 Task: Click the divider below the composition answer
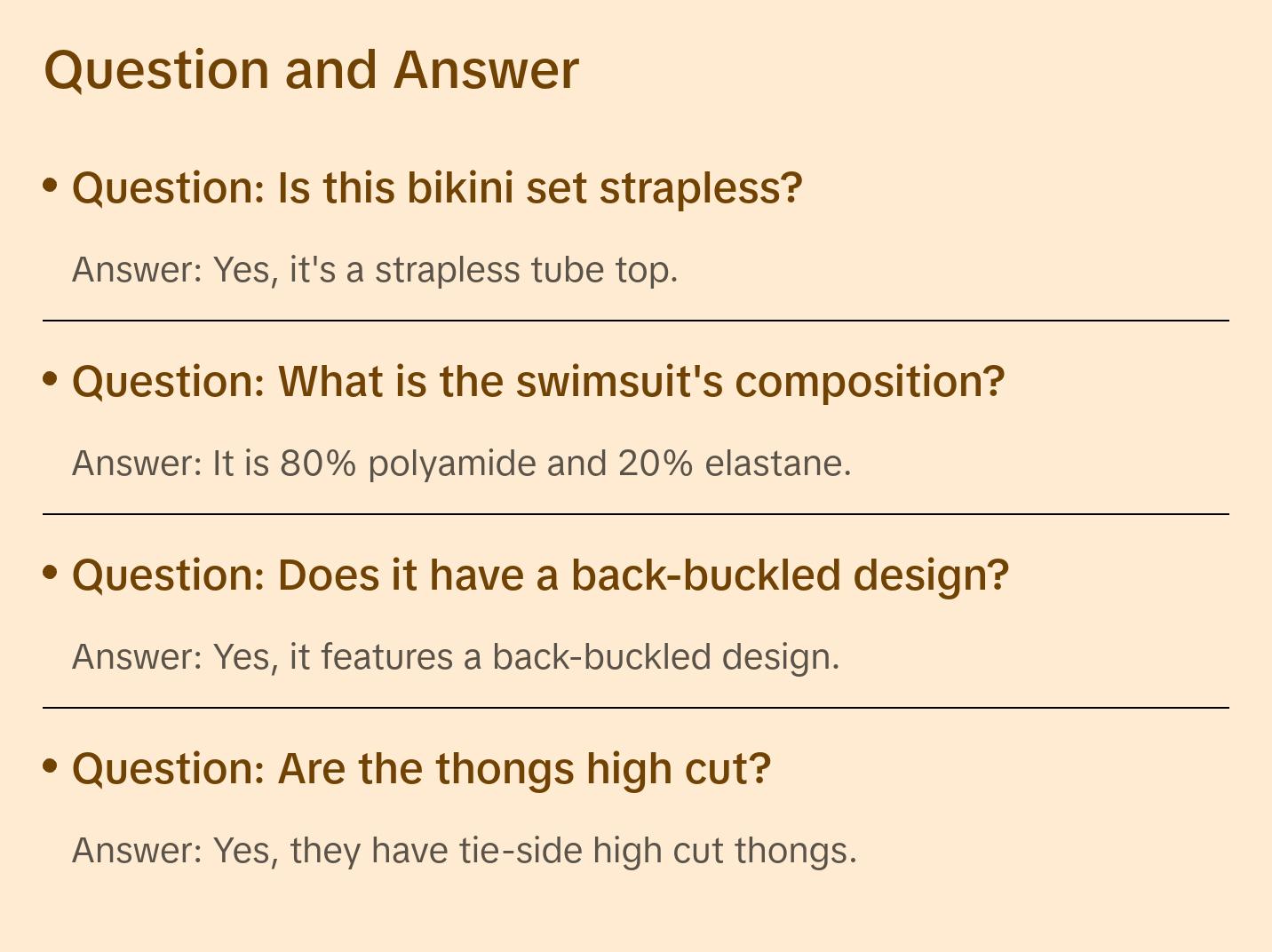[635, 514]
